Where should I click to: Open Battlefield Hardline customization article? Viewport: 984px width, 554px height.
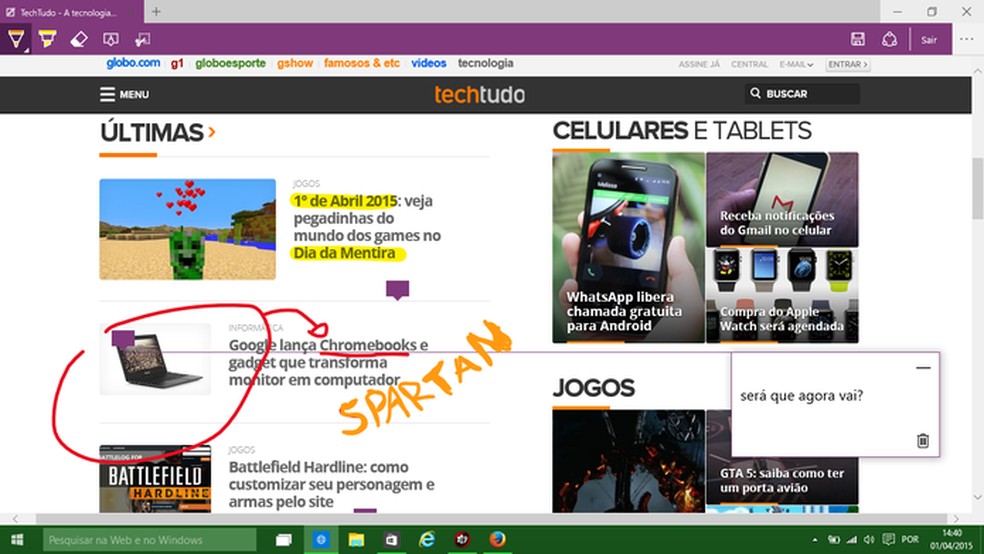click(331, 484)
